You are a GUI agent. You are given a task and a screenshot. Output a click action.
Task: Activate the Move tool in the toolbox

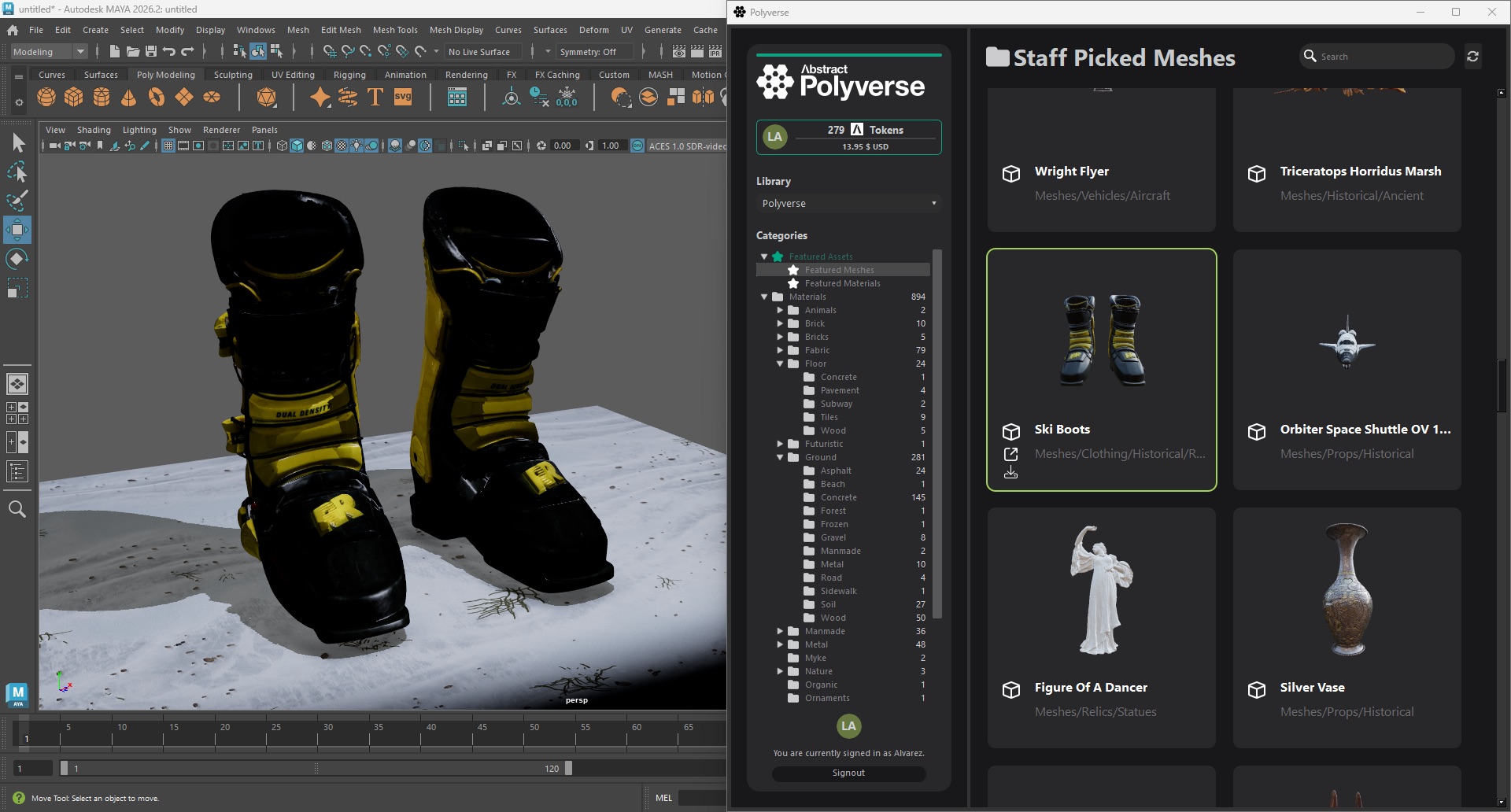point(17,230)
